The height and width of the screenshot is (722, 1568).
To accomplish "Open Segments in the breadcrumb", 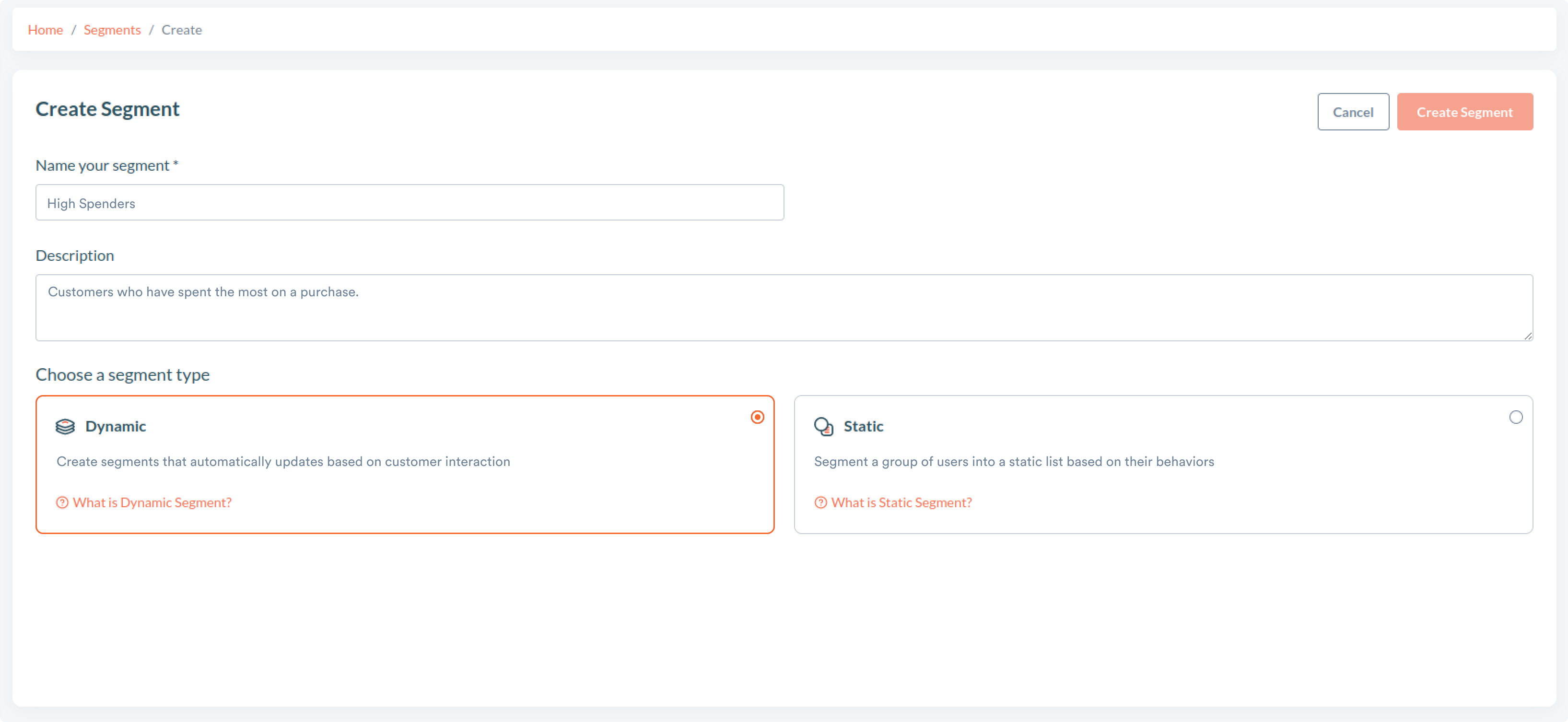I will coord(112,30).
